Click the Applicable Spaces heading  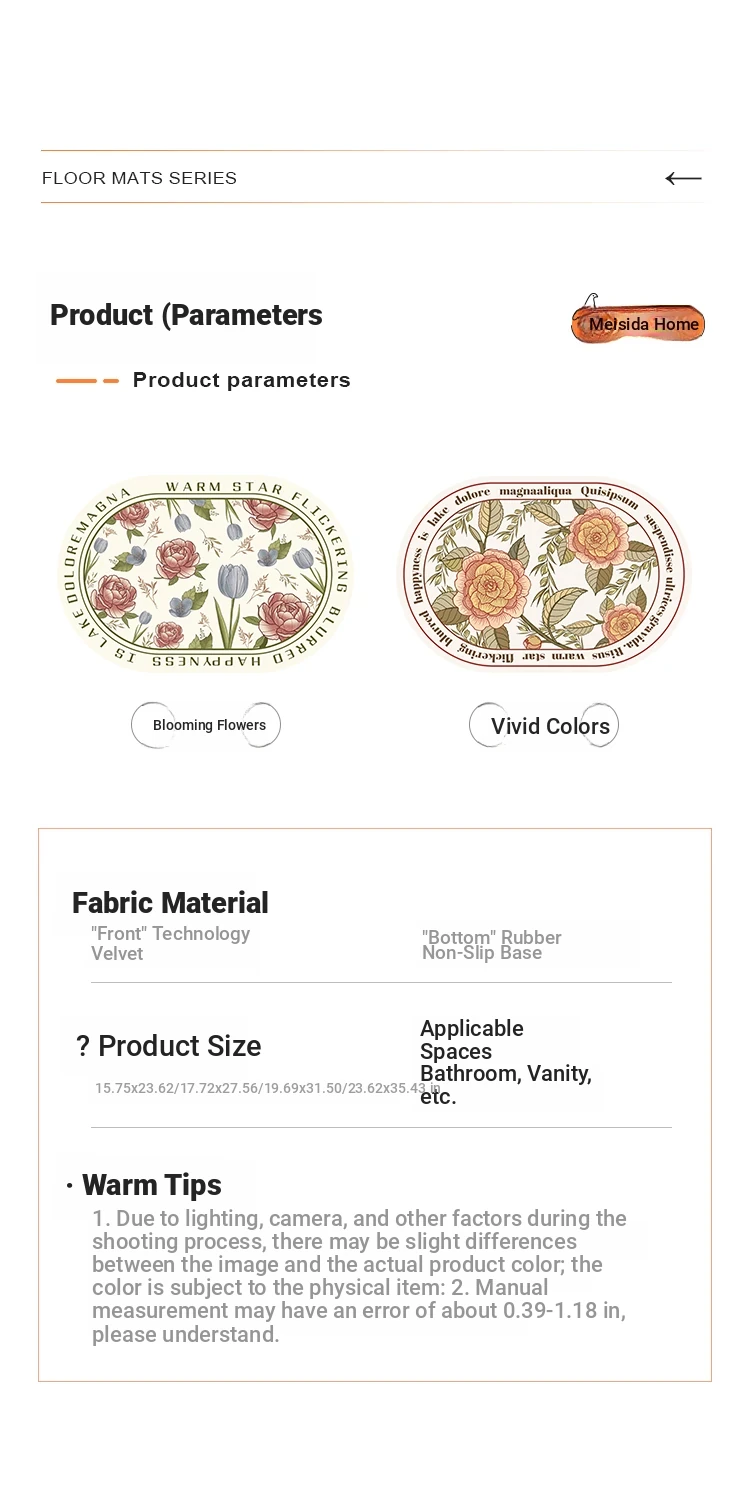click(472, 1040)
